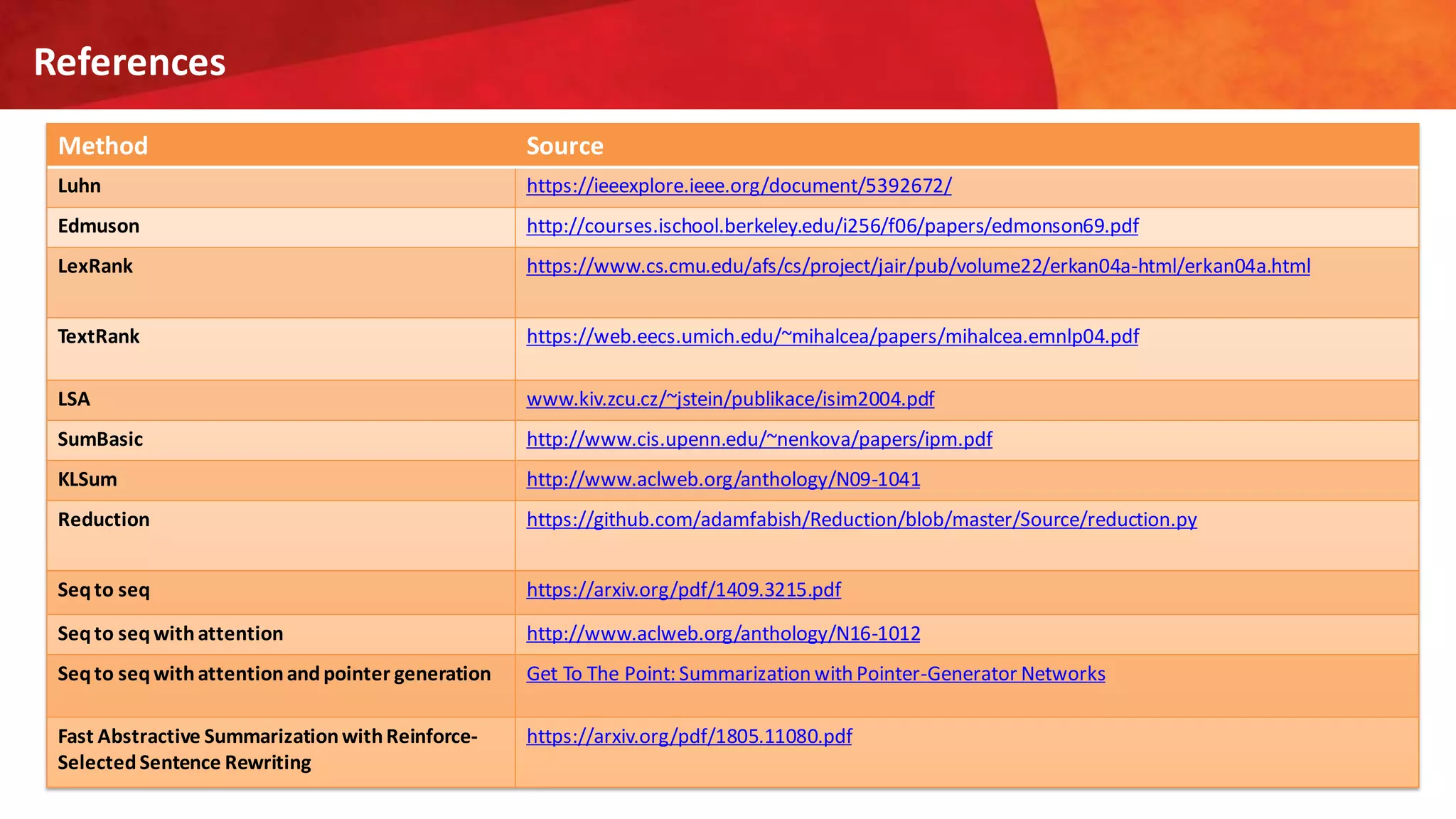Select the KLSum method cell
The height and width of the screenshot is (819, 1456).
[x=281, y=481]
